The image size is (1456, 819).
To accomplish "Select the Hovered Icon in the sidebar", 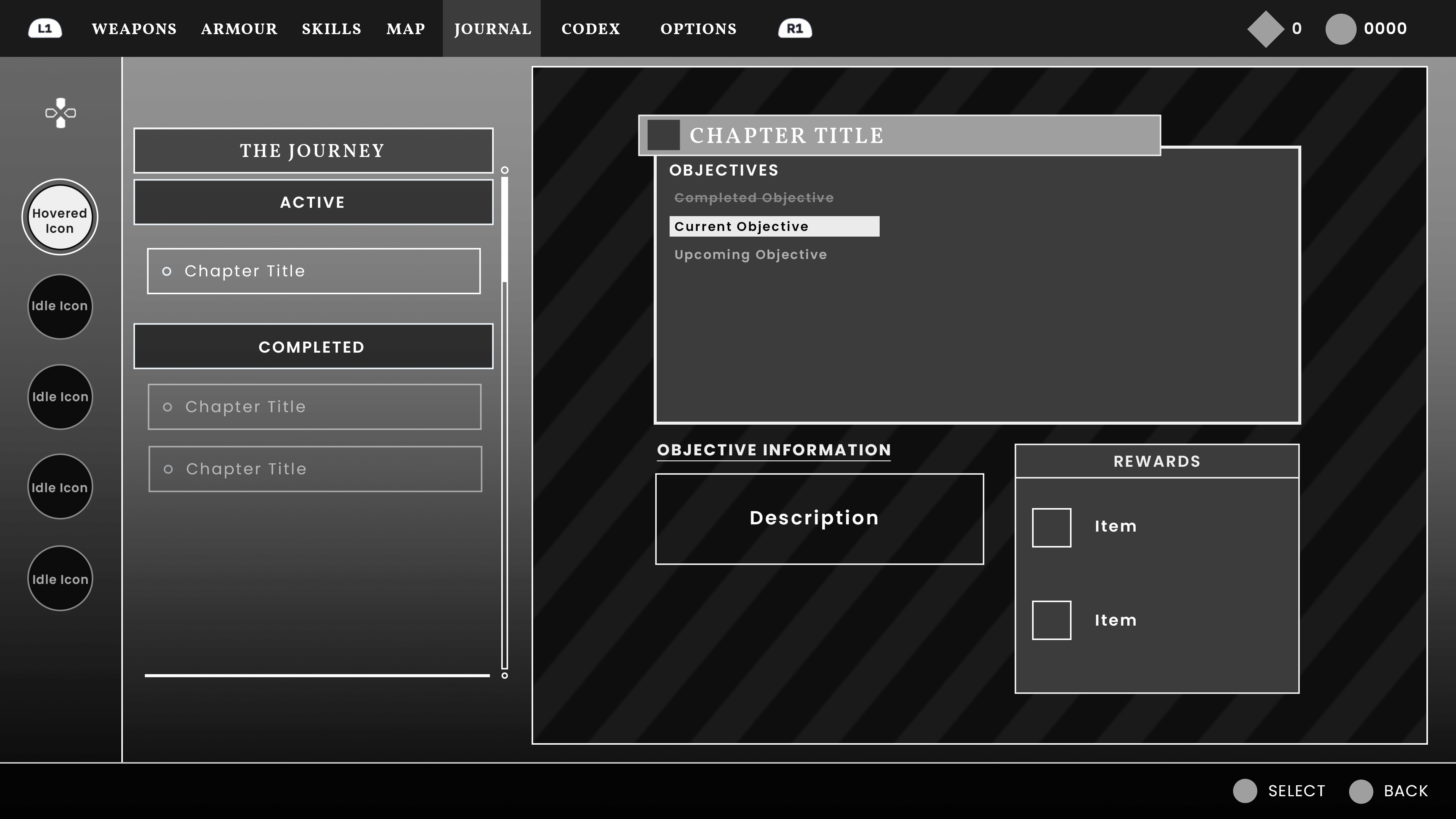I will 60,217.
